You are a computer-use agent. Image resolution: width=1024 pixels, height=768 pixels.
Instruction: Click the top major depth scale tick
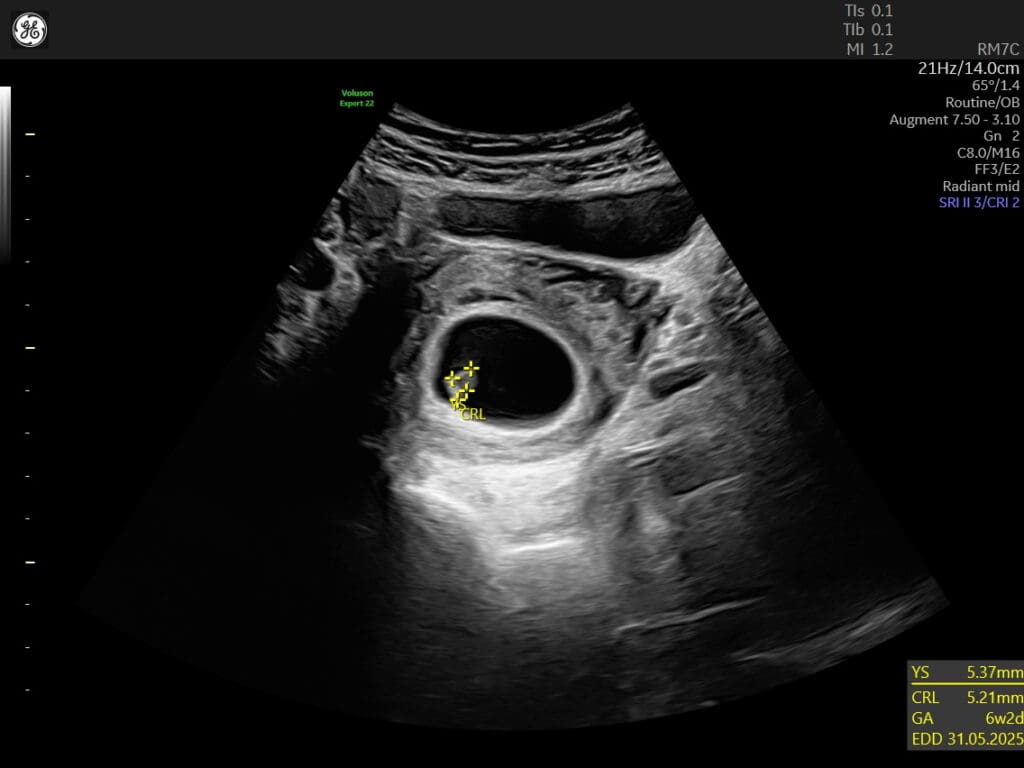coord(29,133)
